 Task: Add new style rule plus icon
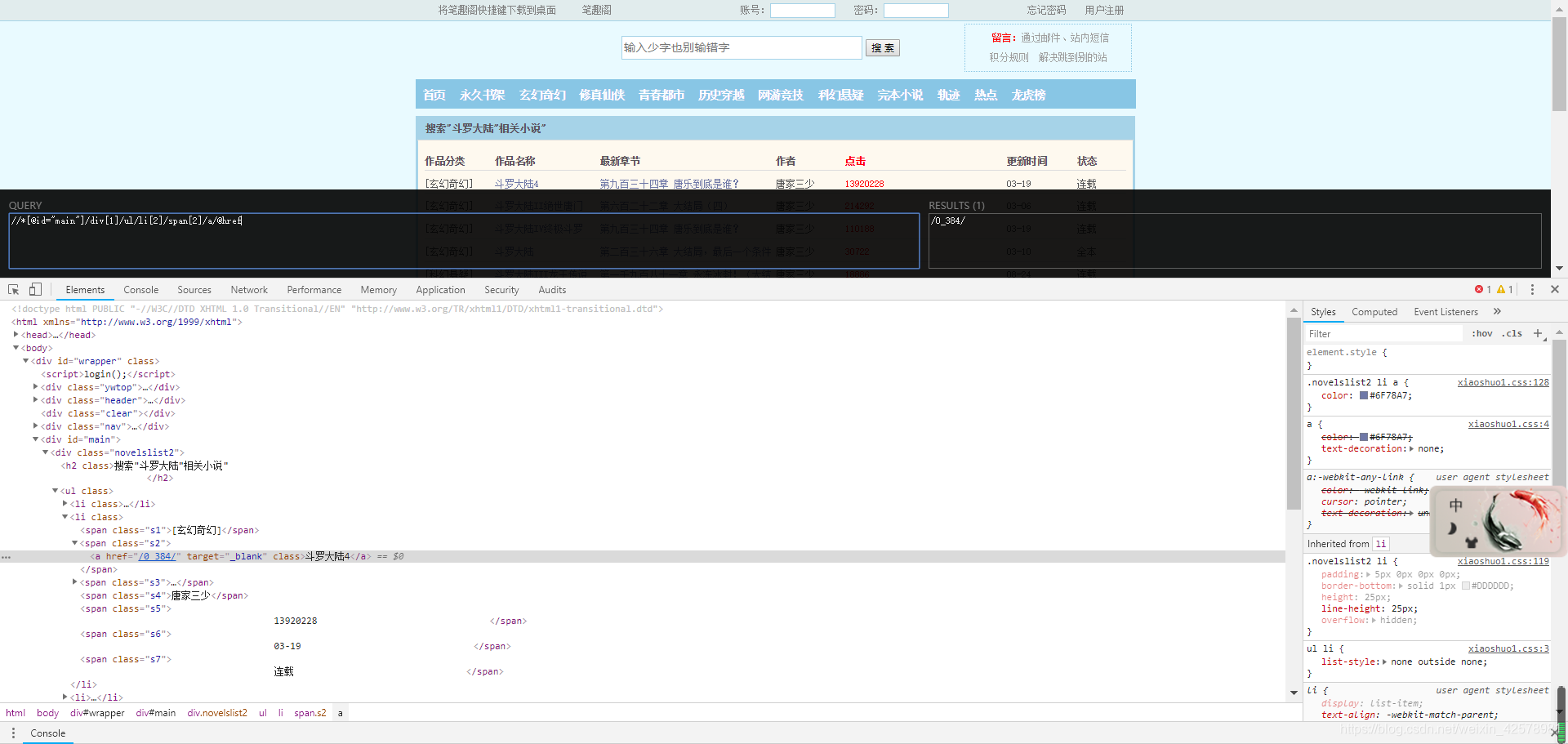(1538, 333)
